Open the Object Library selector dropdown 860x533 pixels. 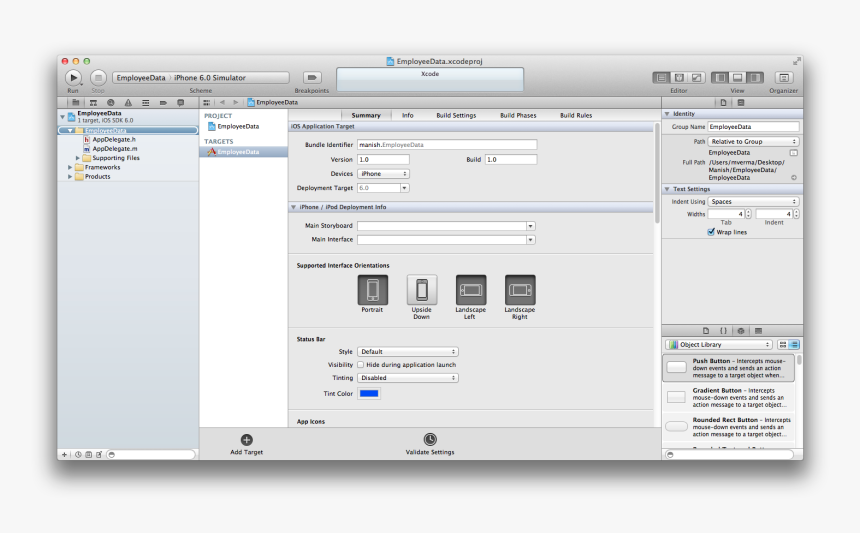pyautogui.click(x=718, y=345)
